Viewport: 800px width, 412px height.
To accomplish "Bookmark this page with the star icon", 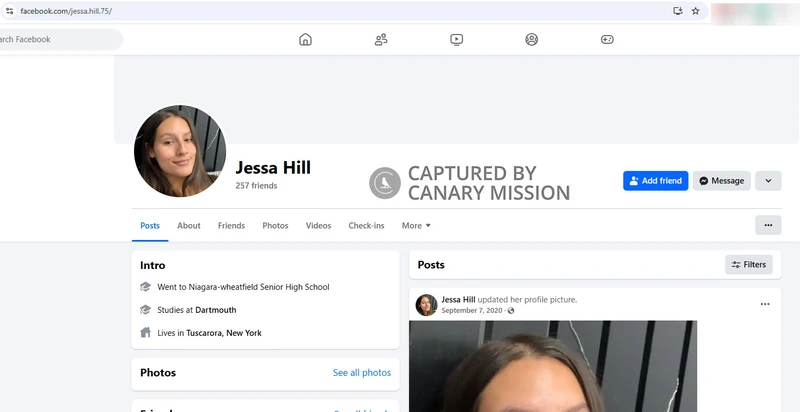I will (x=695, y=11).
